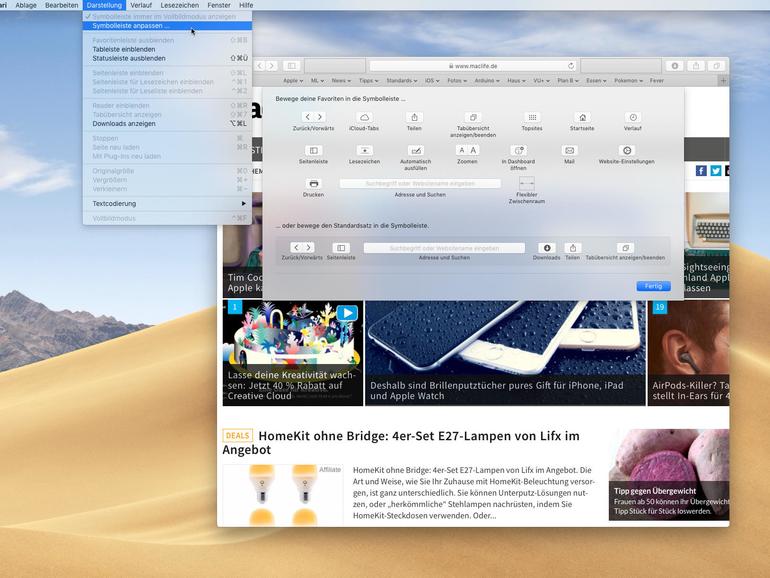Click the Zurück/Vorwärts icon in the customize palette's first row
Viewport: 770px width, 578px height.
(313, 117)
